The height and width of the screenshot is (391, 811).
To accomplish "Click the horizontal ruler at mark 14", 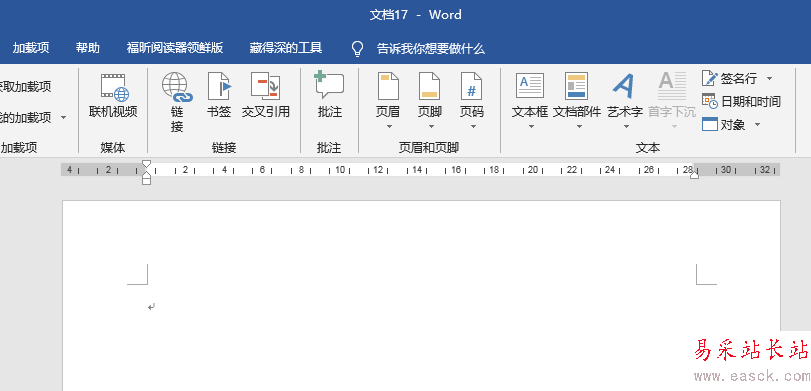I will coord(417,170).
